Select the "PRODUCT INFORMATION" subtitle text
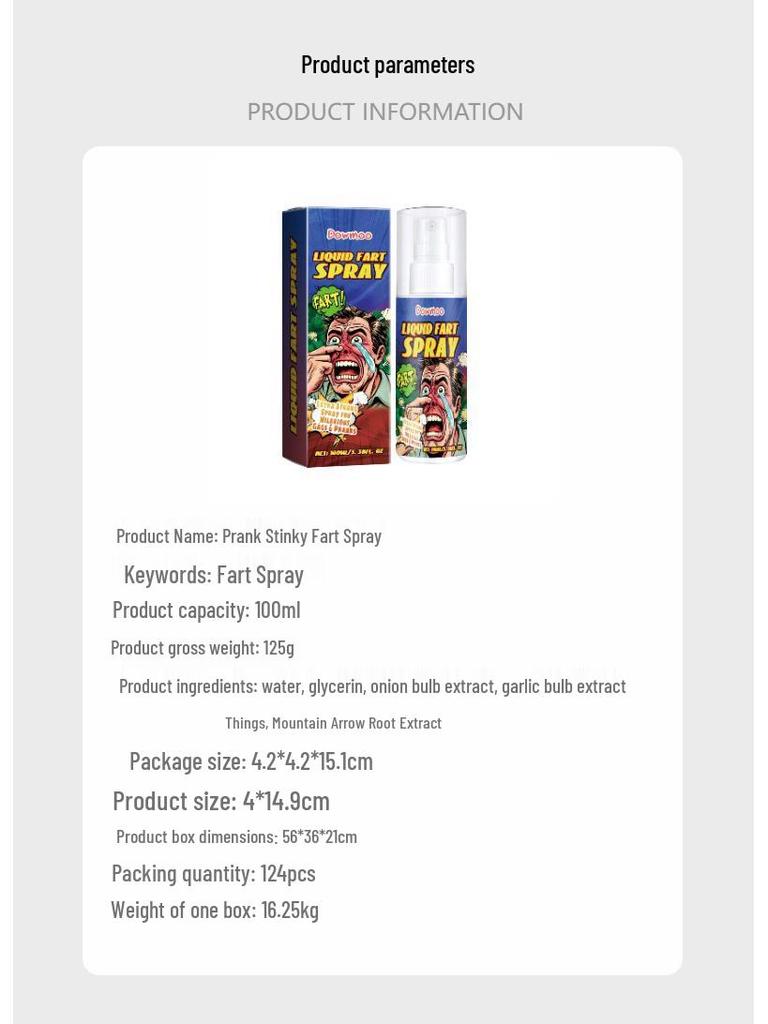Screen dimensions: 768x1024 click(x=385, y=112)
